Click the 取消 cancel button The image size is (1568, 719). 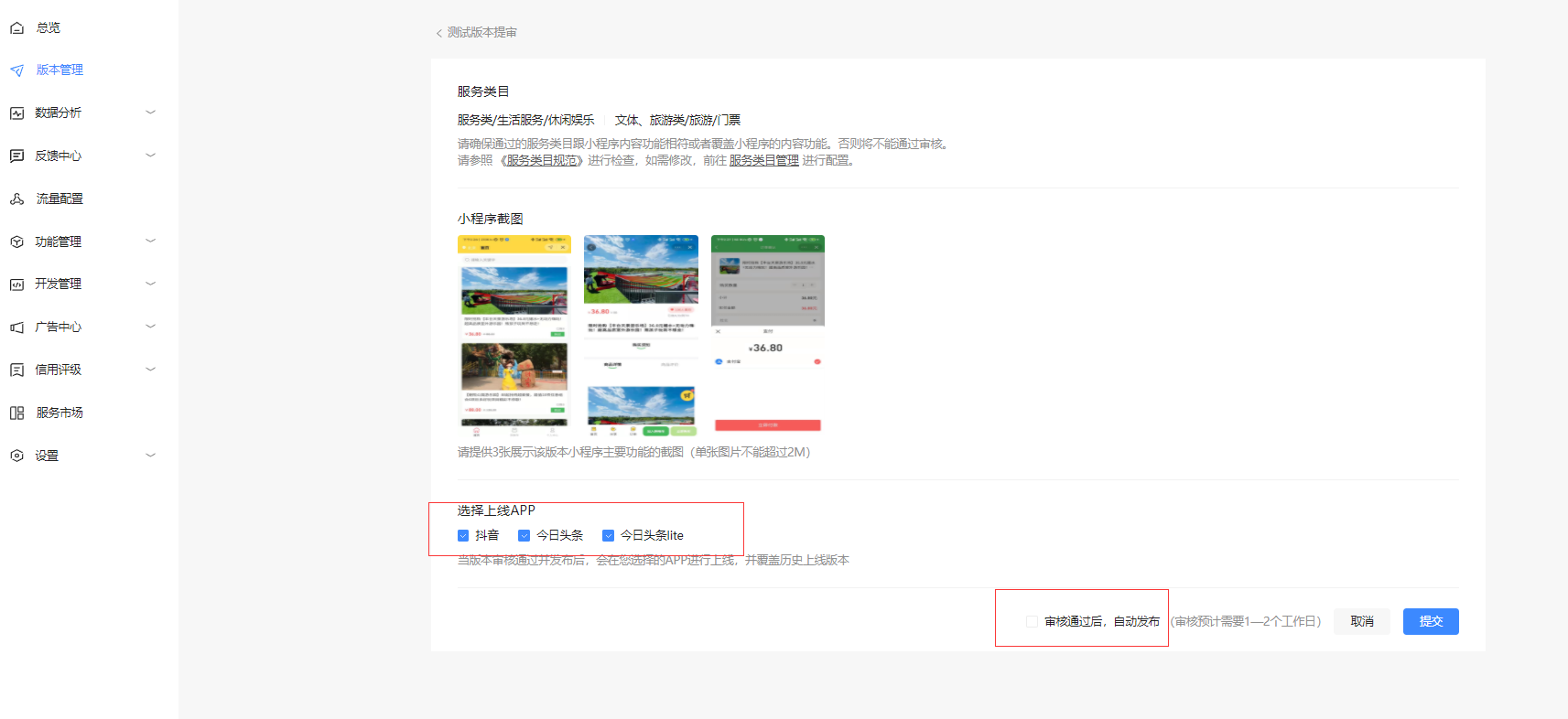1362,622
